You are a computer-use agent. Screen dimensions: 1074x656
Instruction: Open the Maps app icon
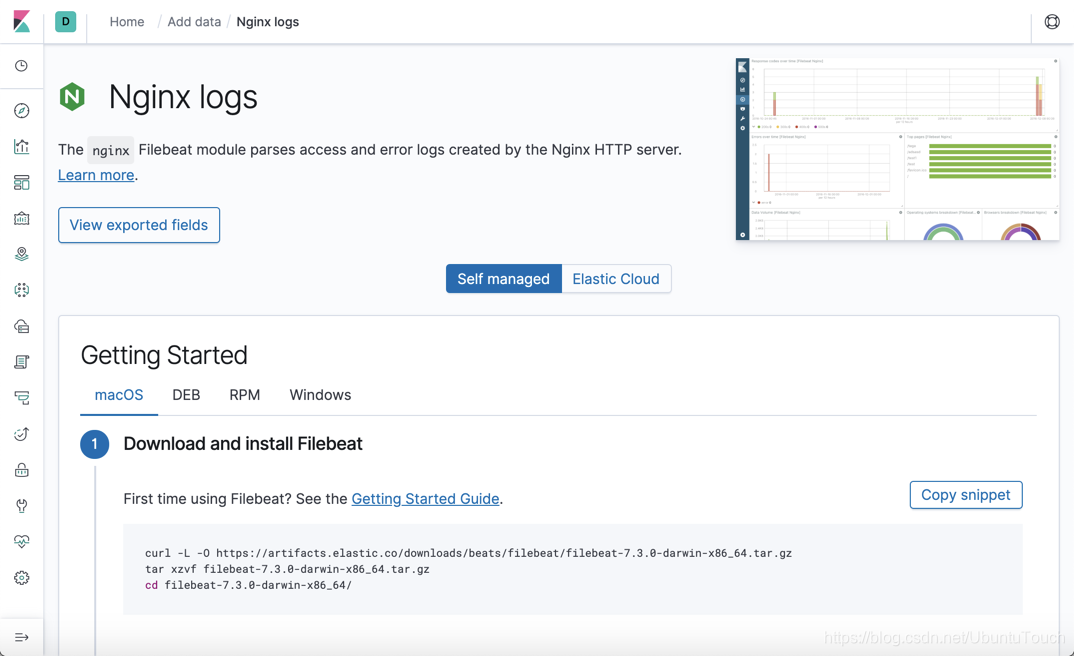tap(22, 253)
